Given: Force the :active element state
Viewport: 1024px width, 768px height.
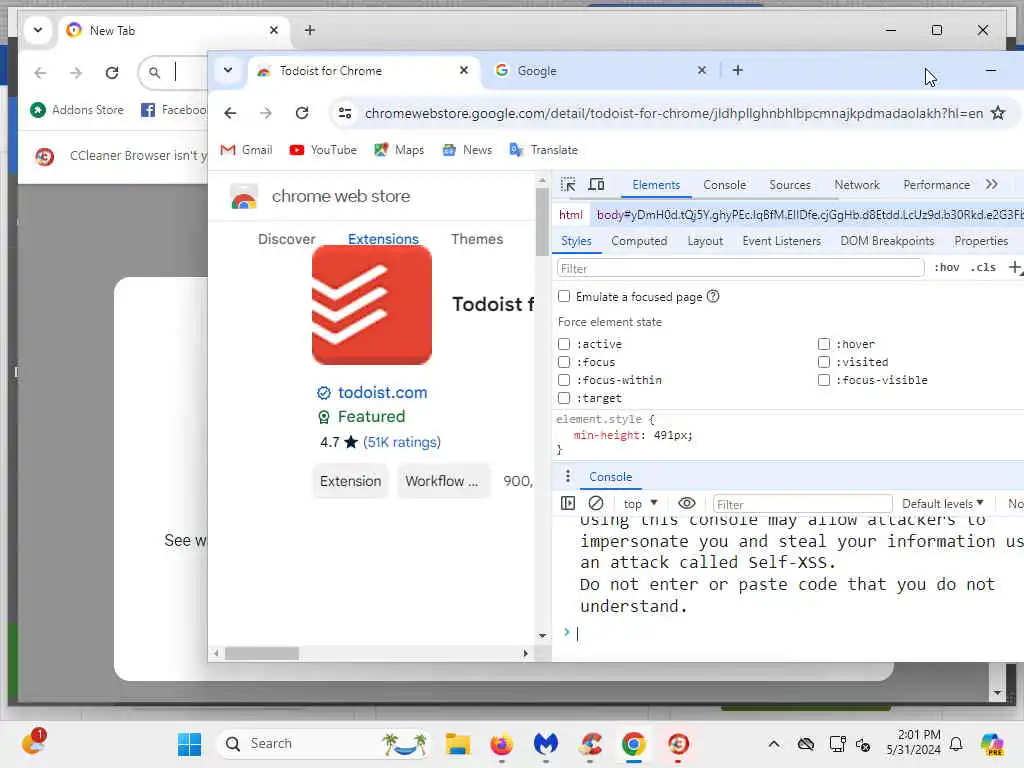Looking at the screenshot, I should point(564,344).
